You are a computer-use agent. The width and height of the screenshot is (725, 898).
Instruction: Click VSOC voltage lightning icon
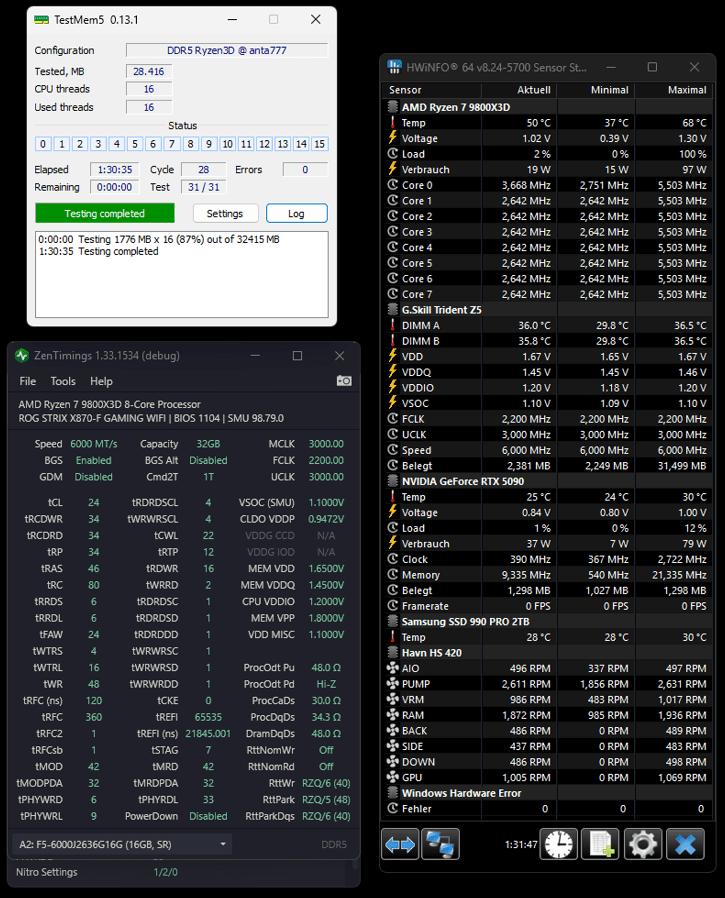[x=392, y=403]
